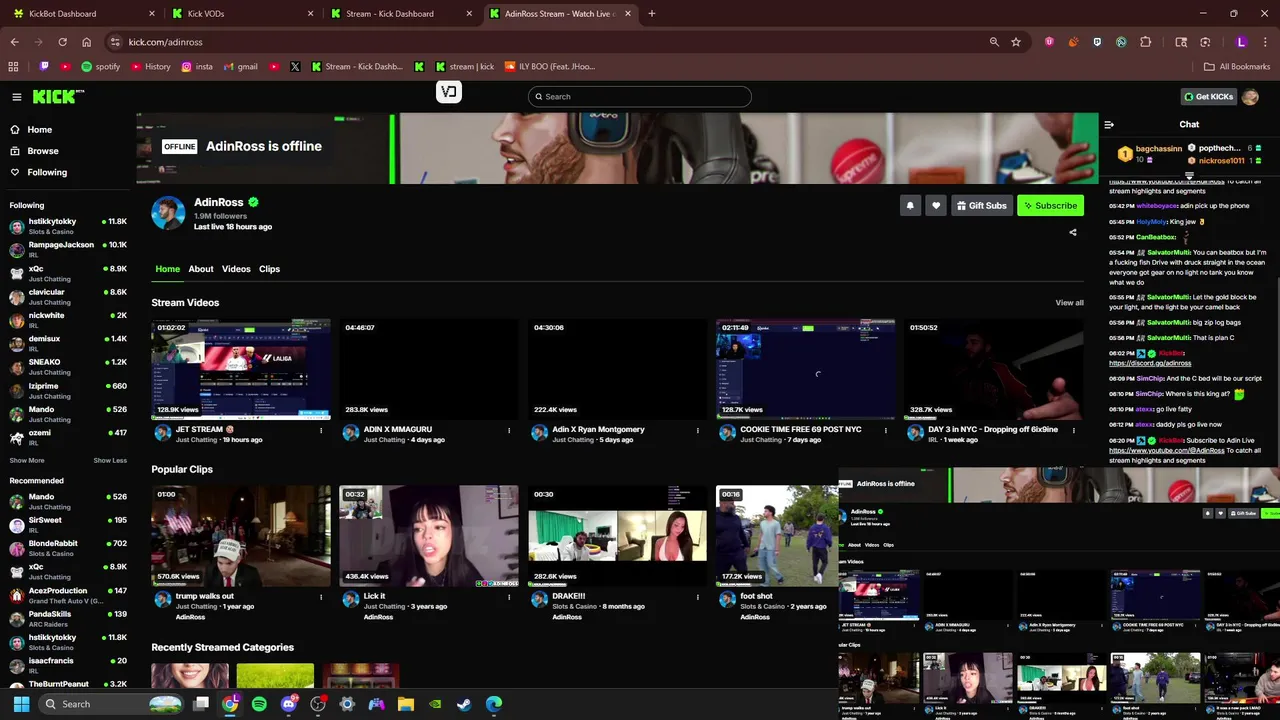
Task: Click the bookmark star in address bar
Action: pyautogui.click(x=1016, y=42)
